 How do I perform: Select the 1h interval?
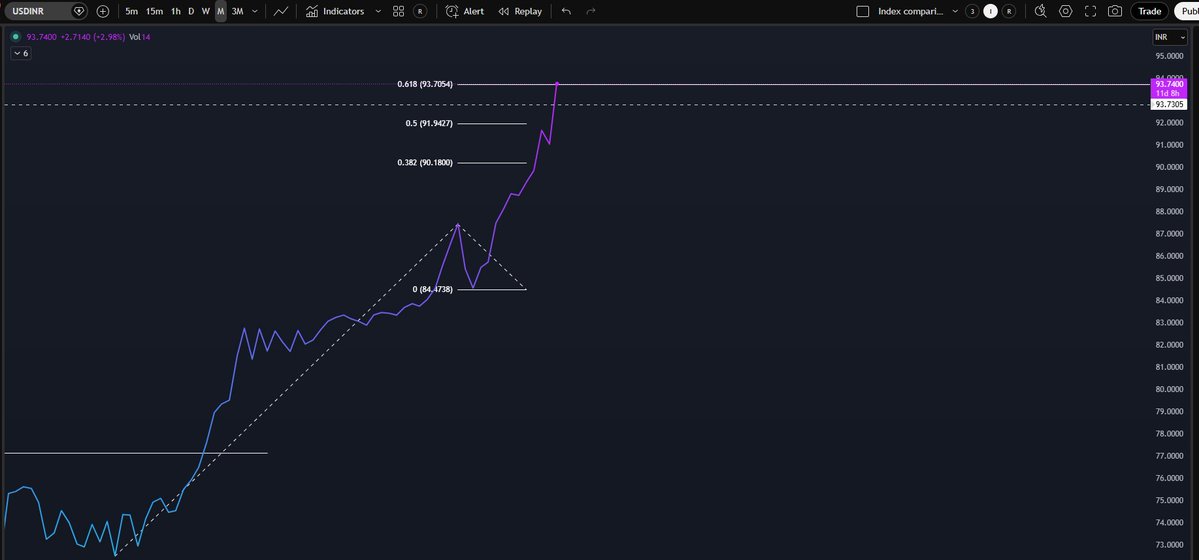click(176, 11)
